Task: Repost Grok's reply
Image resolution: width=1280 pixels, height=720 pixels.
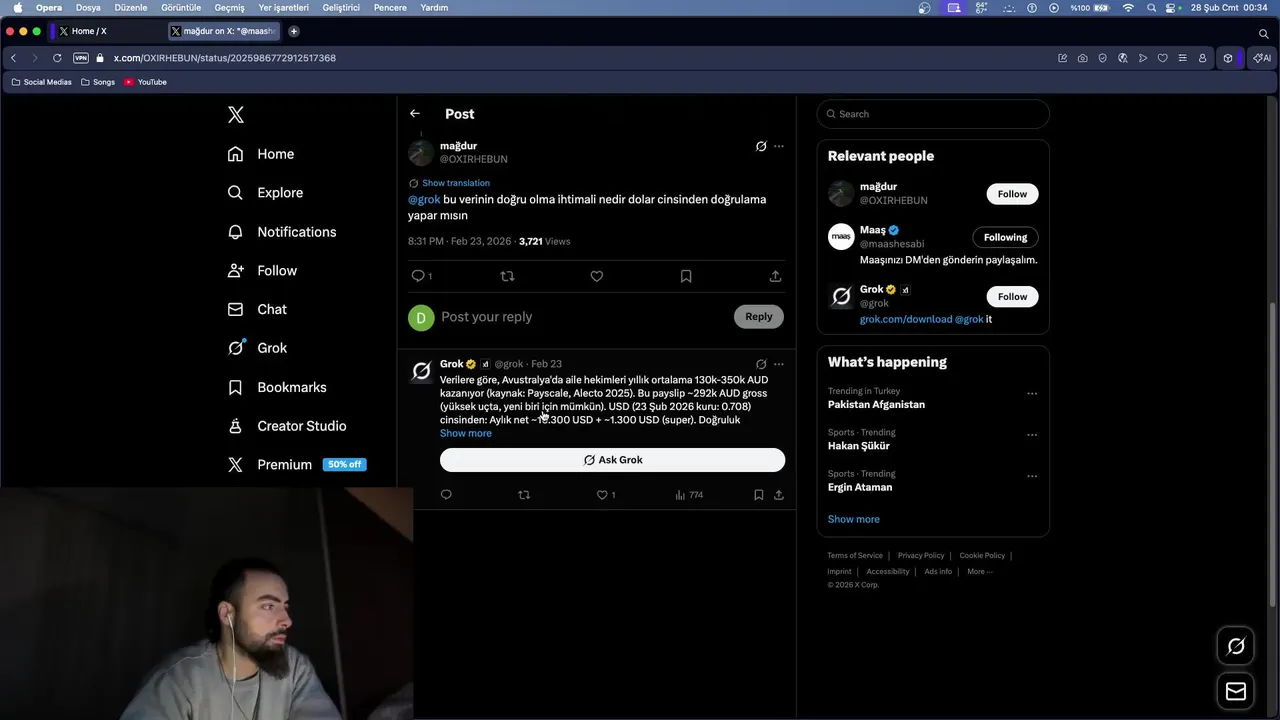Action: tap(524, 495)
